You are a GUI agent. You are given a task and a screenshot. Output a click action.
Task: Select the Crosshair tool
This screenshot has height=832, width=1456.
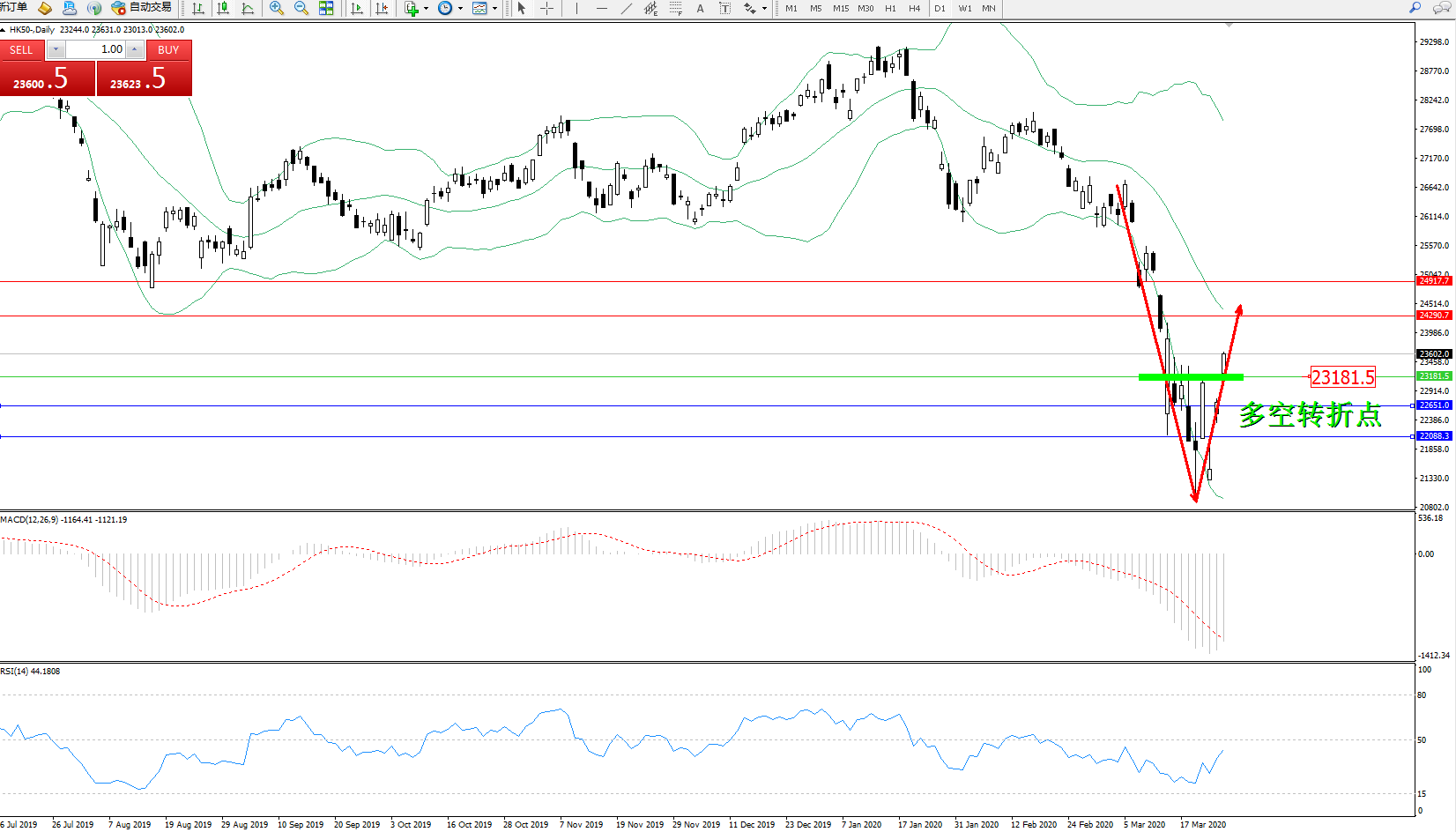pyautogui.click(x=546, y=8)
